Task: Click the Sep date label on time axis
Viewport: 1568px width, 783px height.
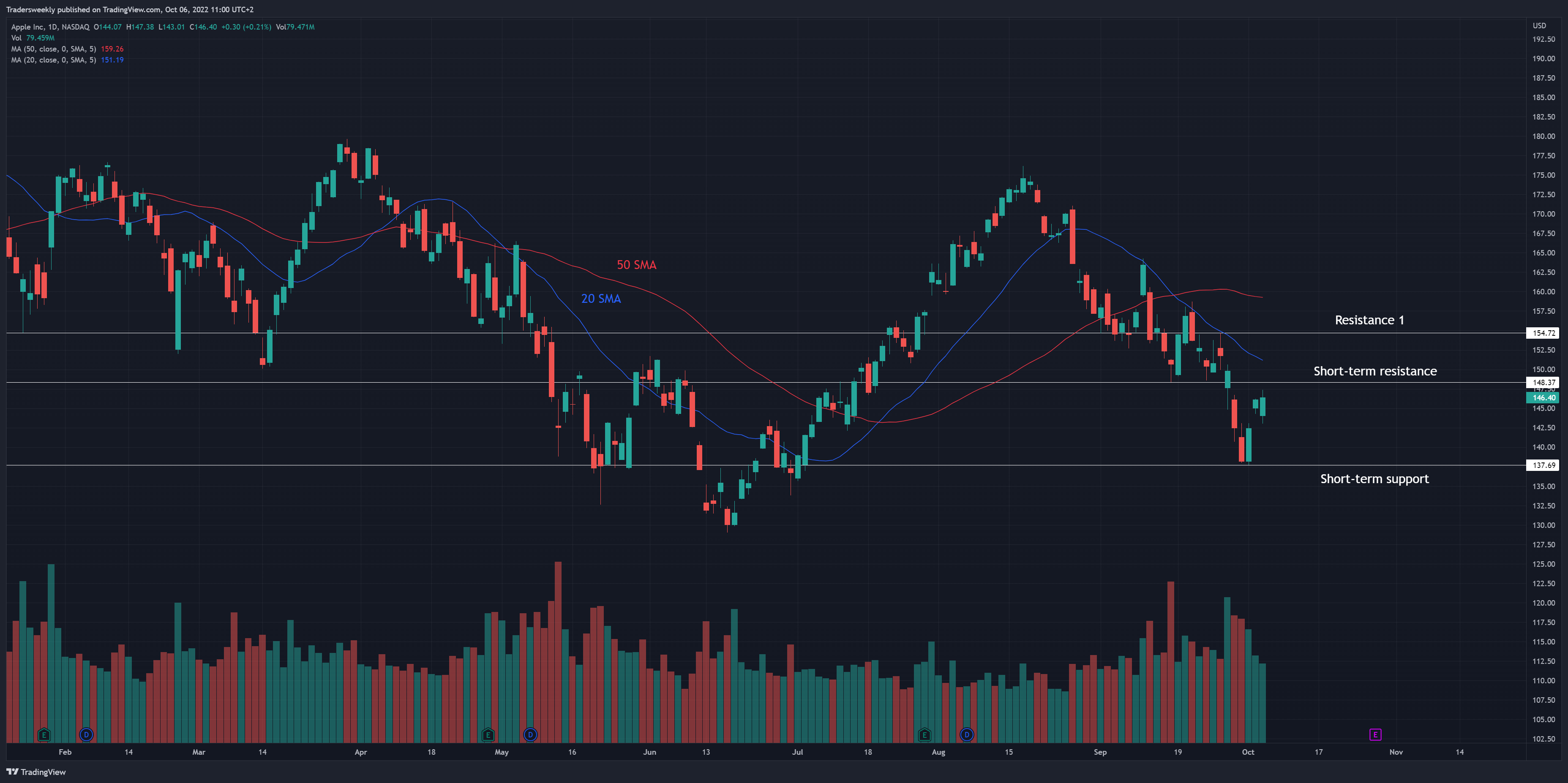Action: tap(1100, 752)
